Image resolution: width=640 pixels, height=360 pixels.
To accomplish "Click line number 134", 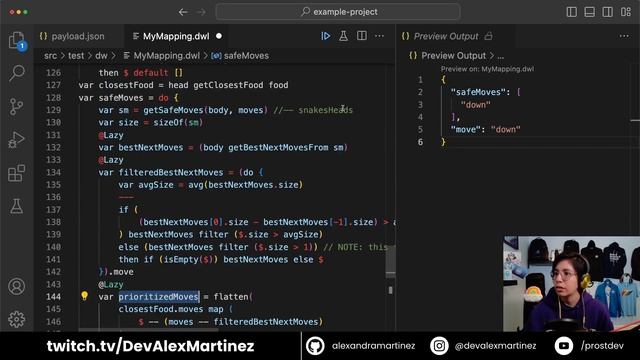I will 53,172.
